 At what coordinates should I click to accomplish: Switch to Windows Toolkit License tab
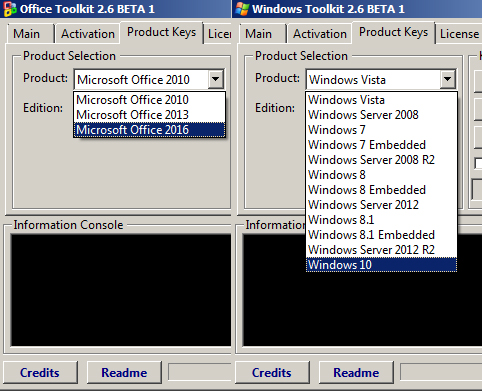pos(459,34)
